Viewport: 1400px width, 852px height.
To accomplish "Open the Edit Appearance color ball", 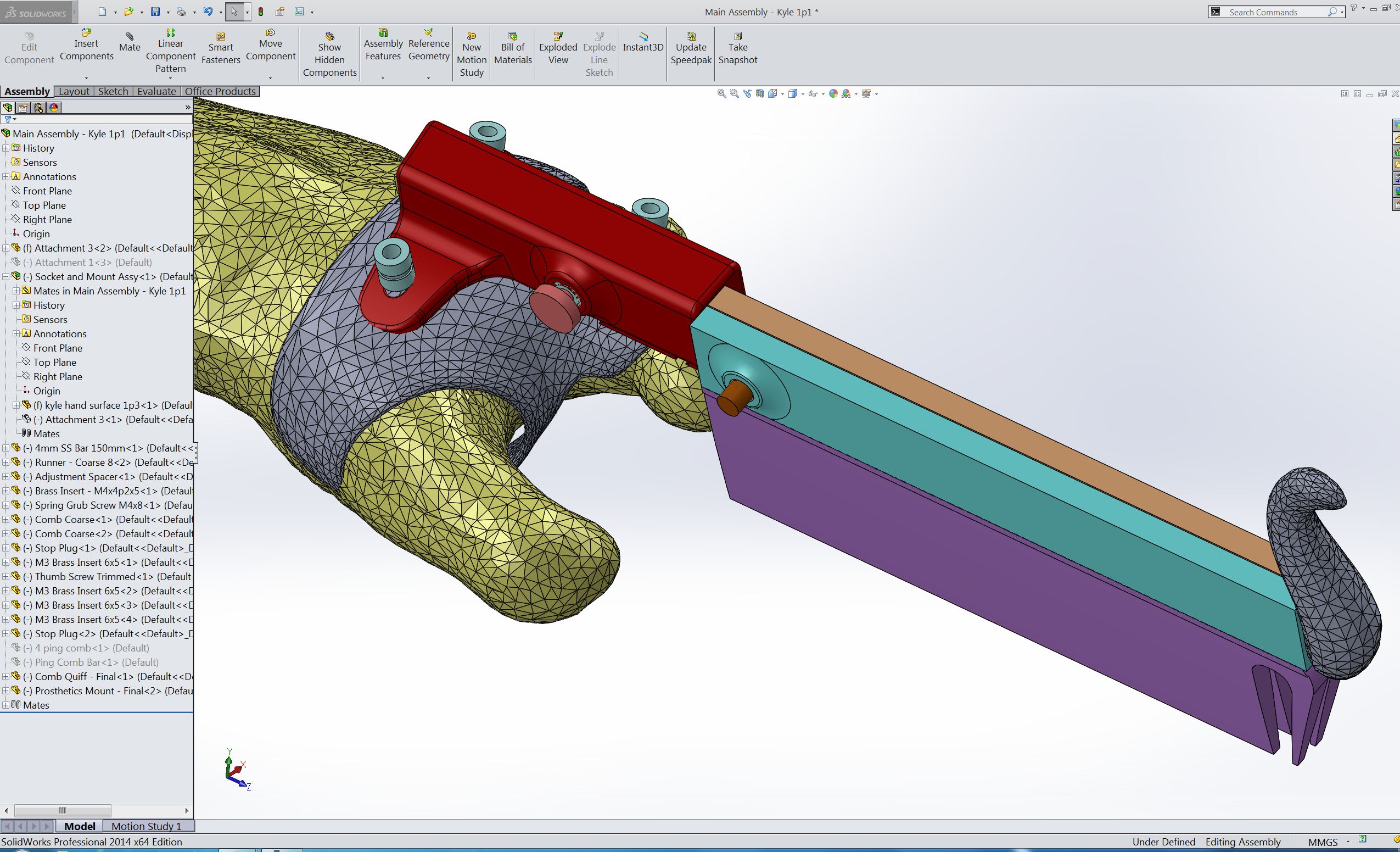I will (x=833, y=94).
